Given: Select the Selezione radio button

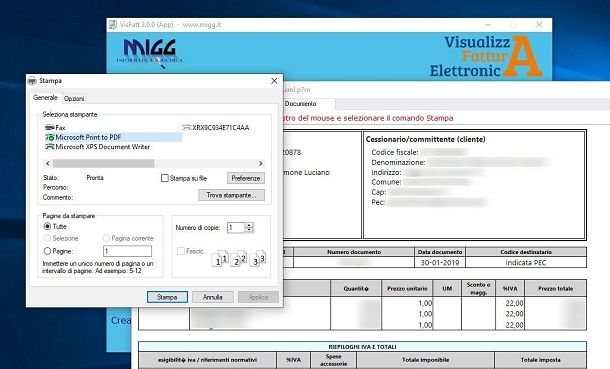Looking at the screenshot, I should pos(47,238).
